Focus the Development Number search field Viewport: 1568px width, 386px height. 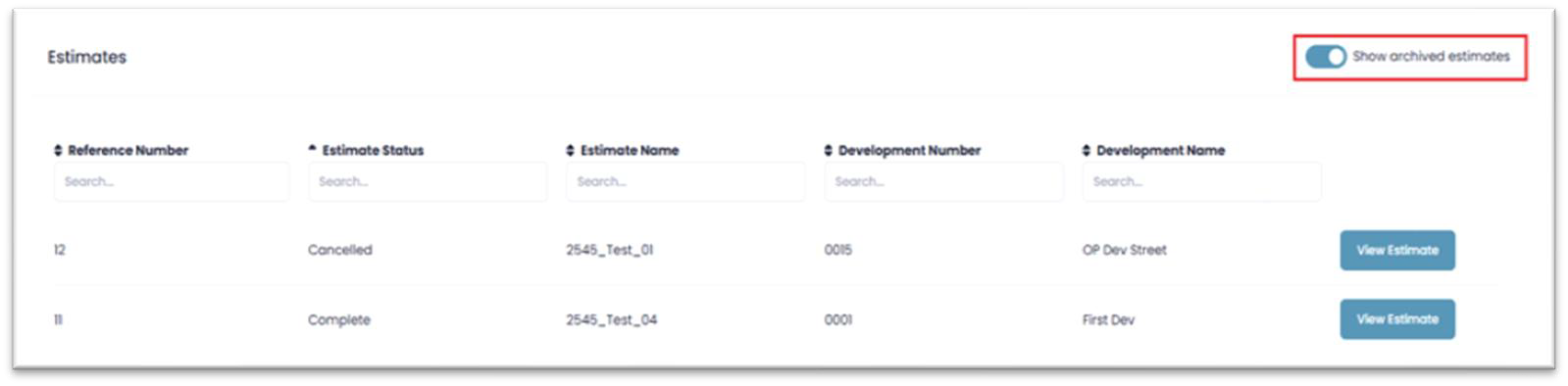pos(943,182)
